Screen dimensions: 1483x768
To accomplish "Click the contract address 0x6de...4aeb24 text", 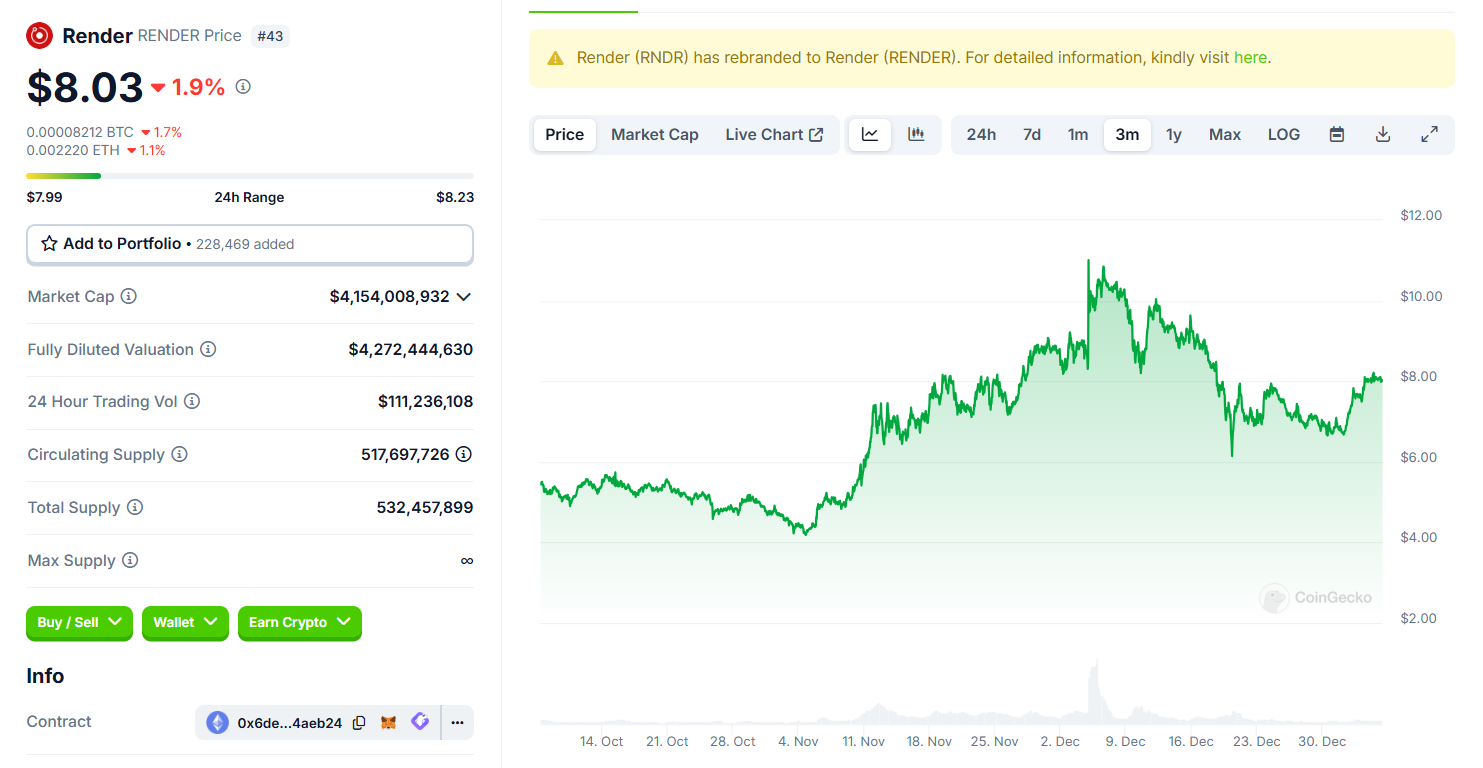I will click(290, 722).
